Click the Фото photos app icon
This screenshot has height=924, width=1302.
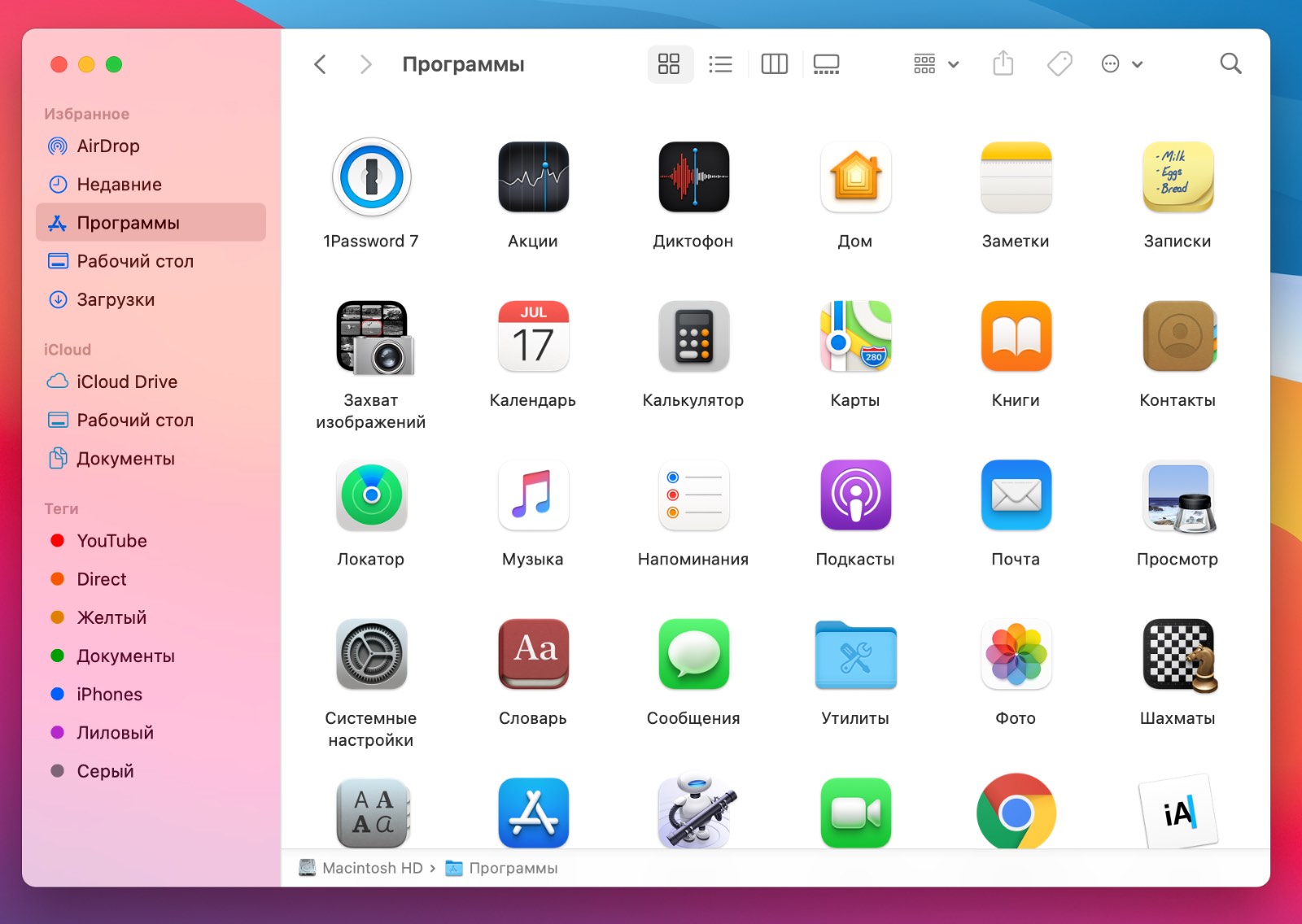[x=1016, y=655]
